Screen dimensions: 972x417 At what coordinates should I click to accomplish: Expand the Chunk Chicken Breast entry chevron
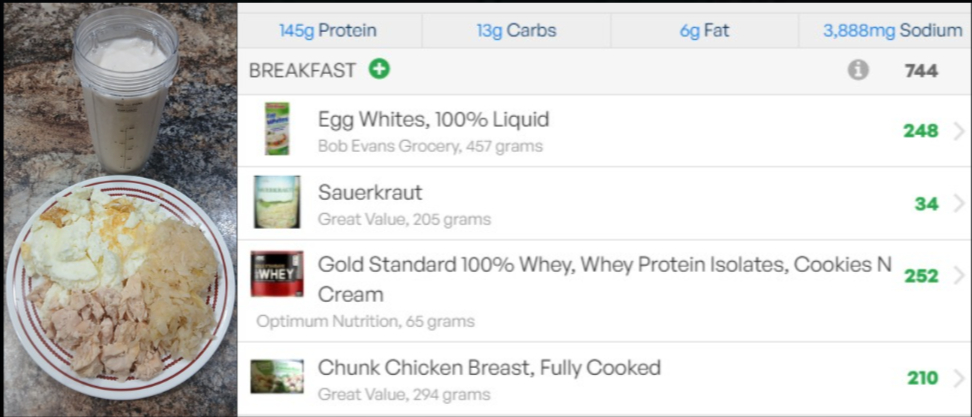958,378
